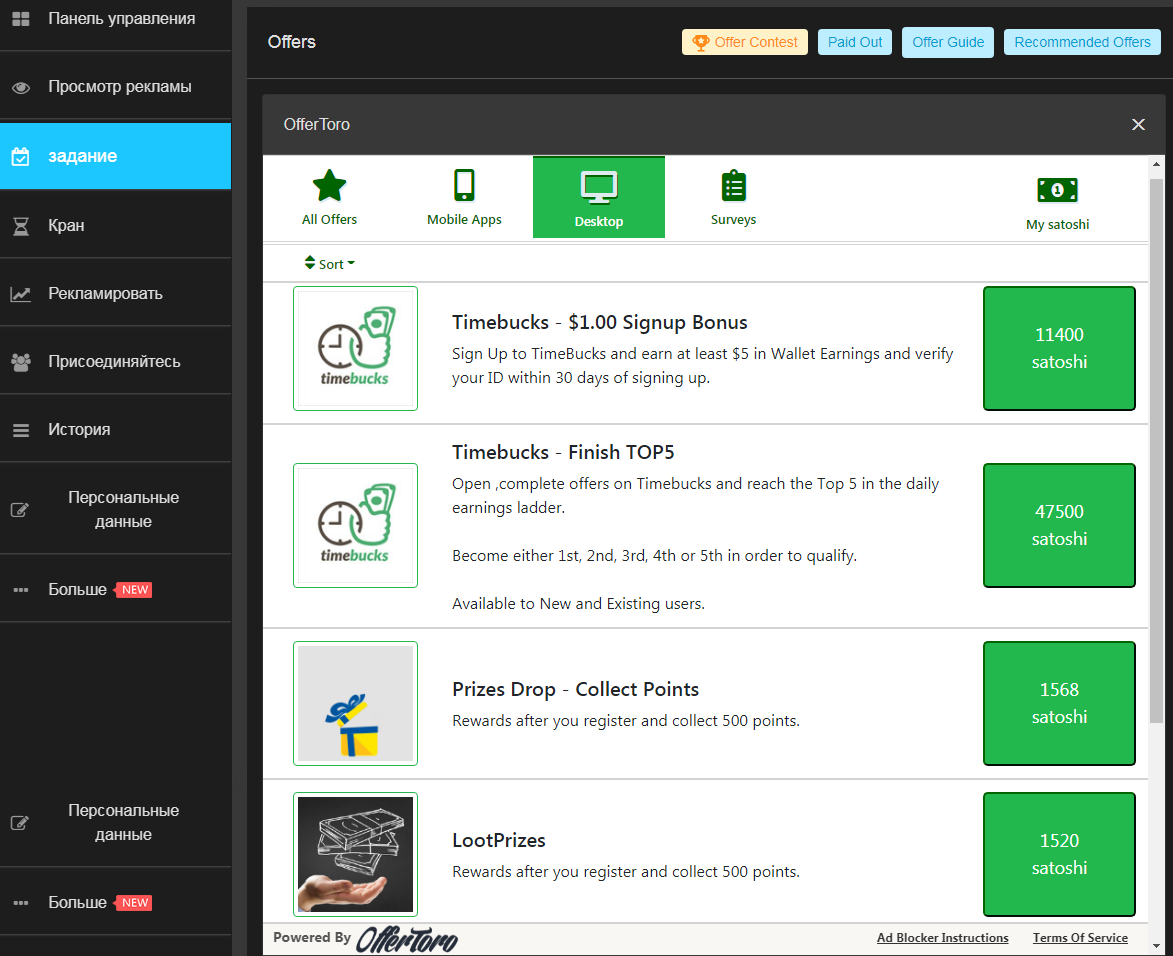Viewport: 1173px width, 956px height.
Task: Click NEW badge on upper Больше item
Action: pyautogui.click(x=134, y=590)
